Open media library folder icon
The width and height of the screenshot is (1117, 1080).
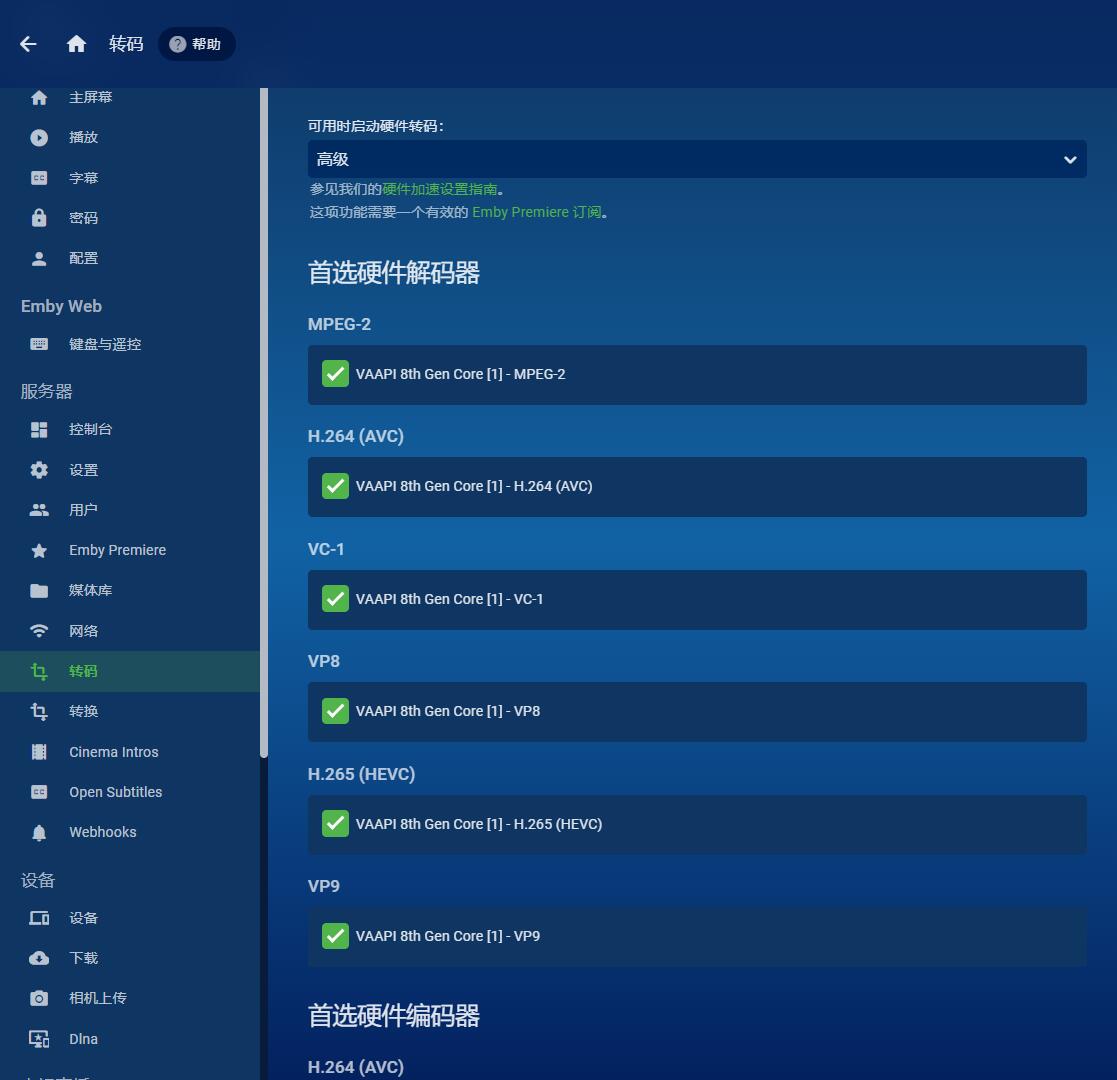(x=39, y=591)
